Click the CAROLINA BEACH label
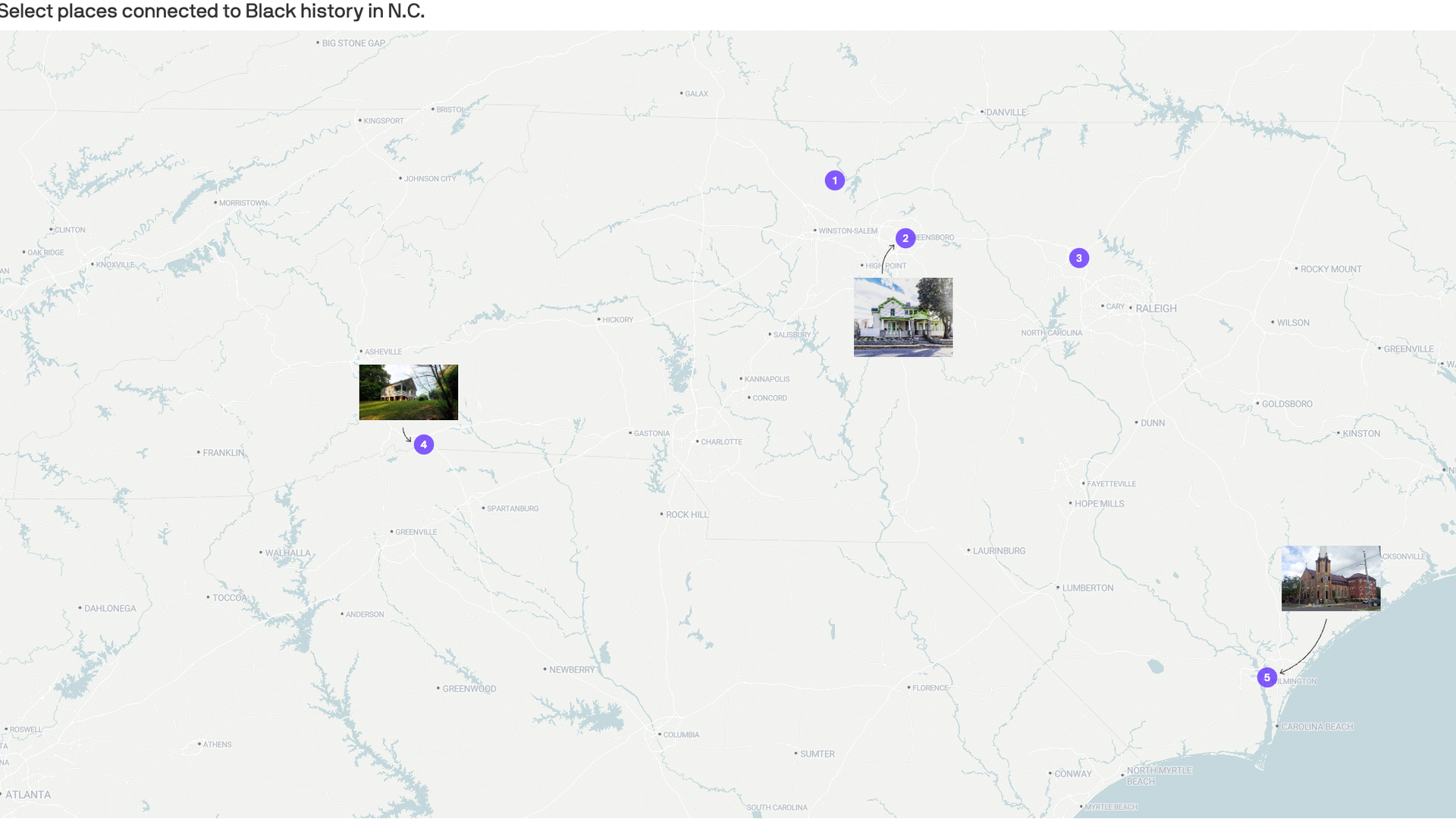 point(1317,727)
